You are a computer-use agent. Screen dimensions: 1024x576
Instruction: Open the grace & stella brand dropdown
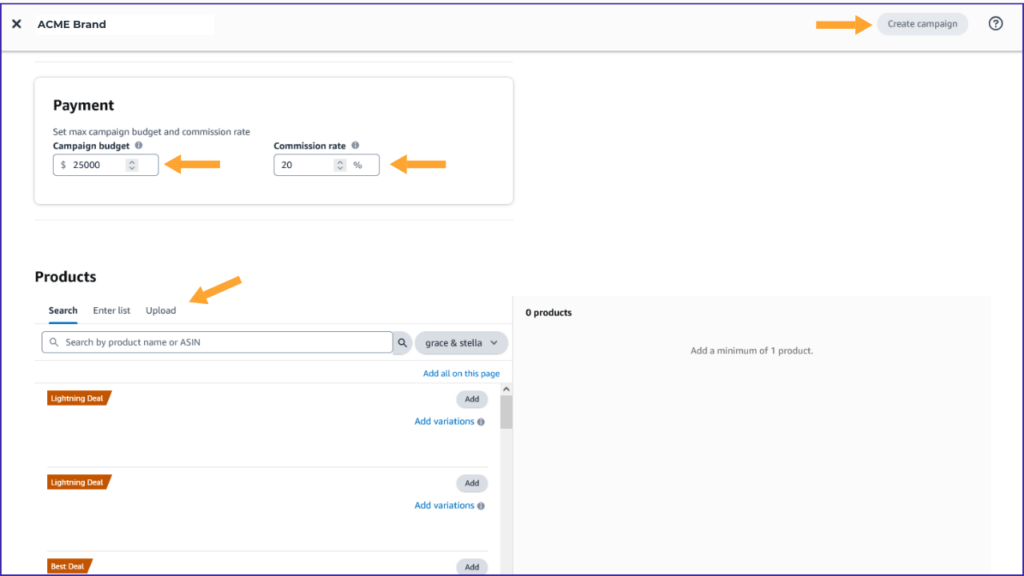coord(460,342)
